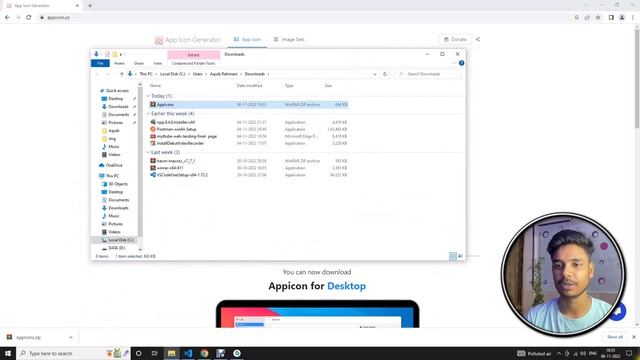Open new Chrome tab with plus button
Viewport: 640px width, 360px height.
coord(90,6)
